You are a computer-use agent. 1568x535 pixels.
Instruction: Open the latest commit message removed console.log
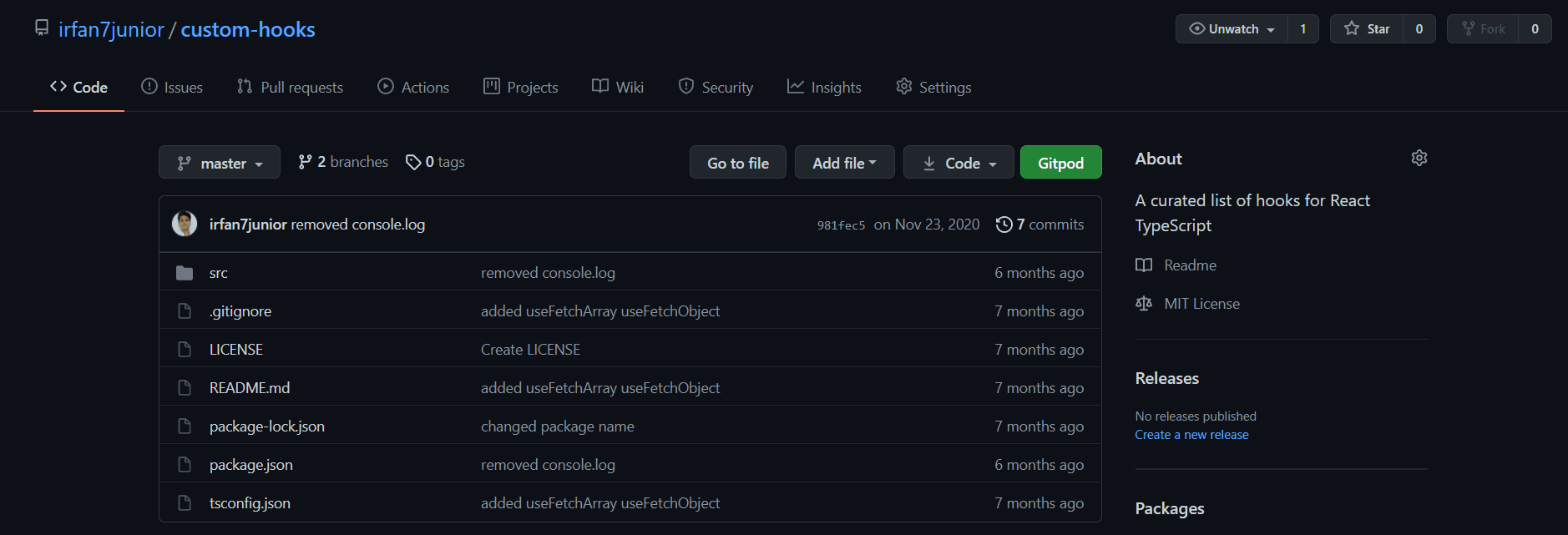point(358,225)
